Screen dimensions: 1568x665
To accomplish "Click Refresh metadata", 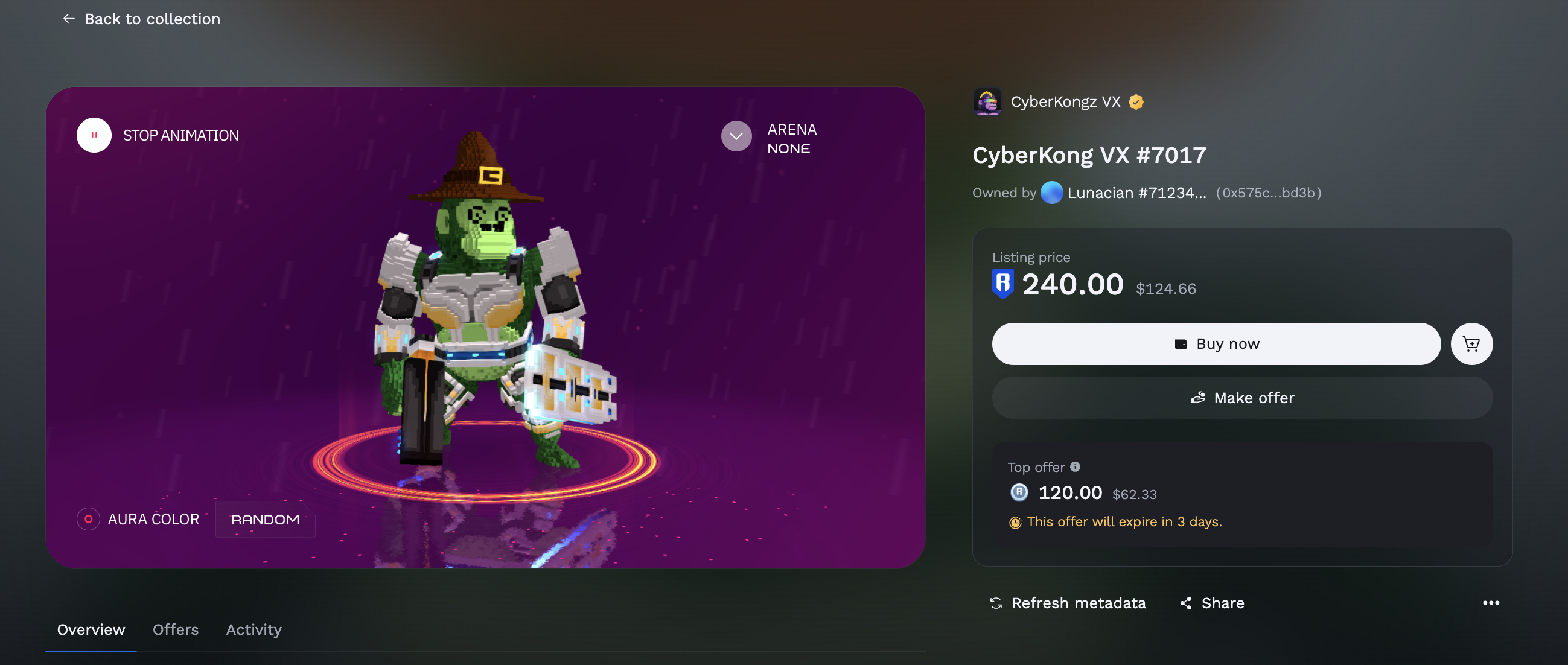I will point(1068,603).
